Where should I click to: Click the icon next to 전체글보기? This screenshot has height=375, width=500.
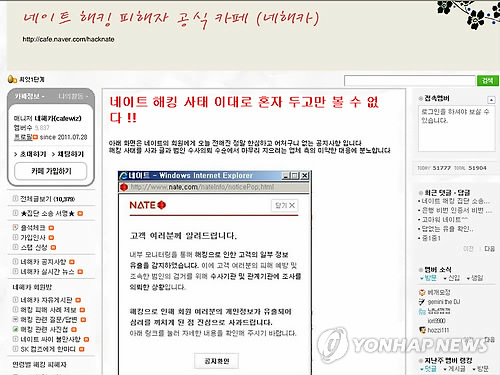[x=15, y=199]
